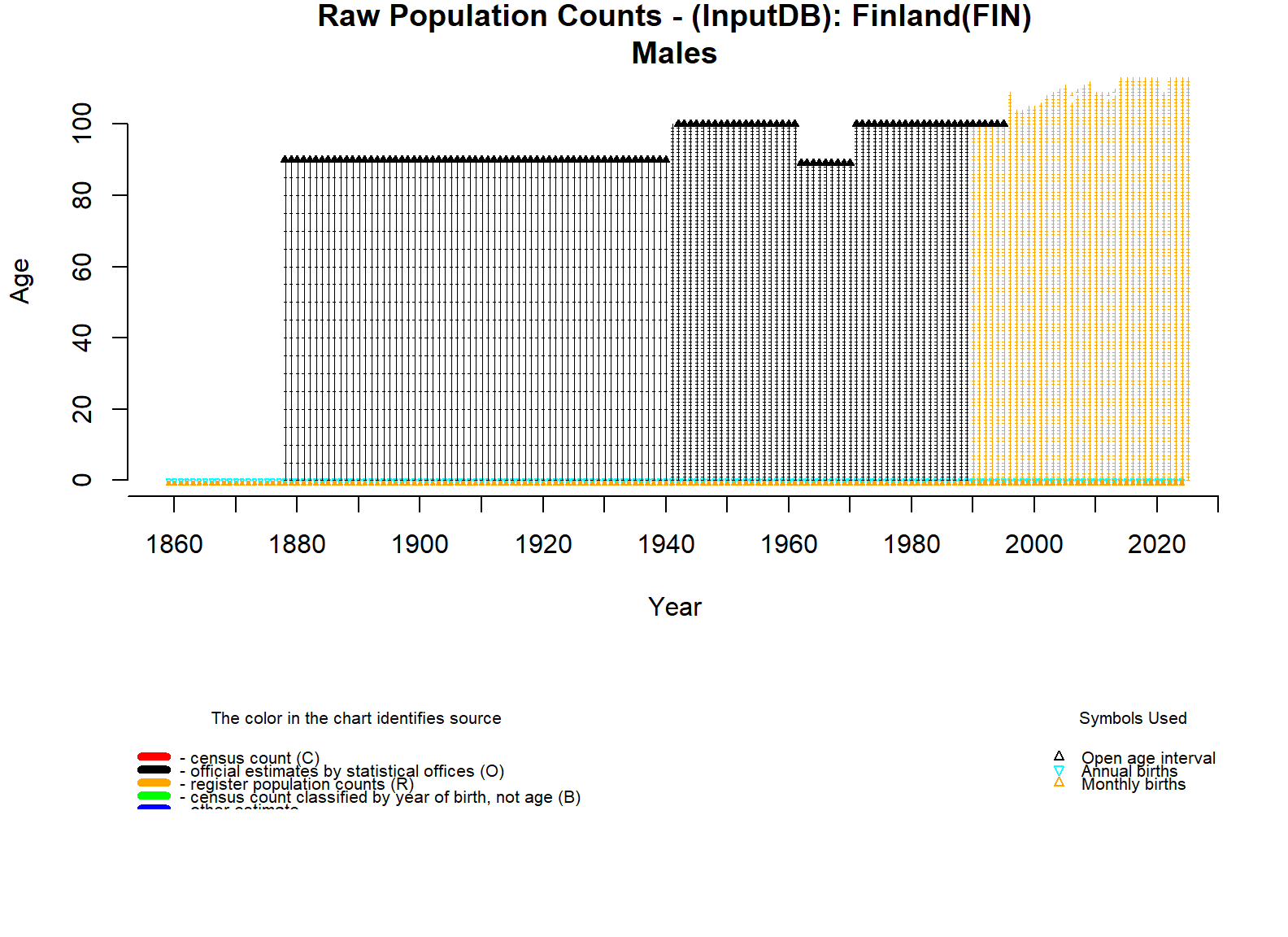Click the 2000 x-axis tick label
Screen dimensions: 1288x937
point(1034,544)
